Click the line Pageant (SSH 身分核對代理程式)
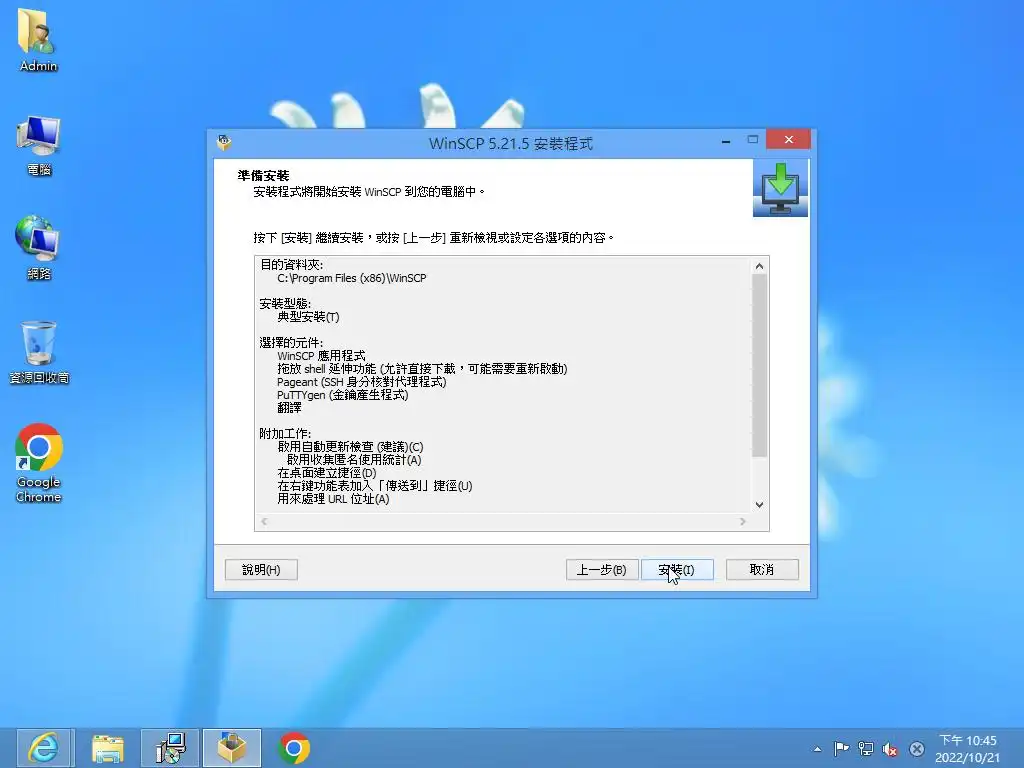The width and height of the screenshot is (1024, 768). [362, 382]
